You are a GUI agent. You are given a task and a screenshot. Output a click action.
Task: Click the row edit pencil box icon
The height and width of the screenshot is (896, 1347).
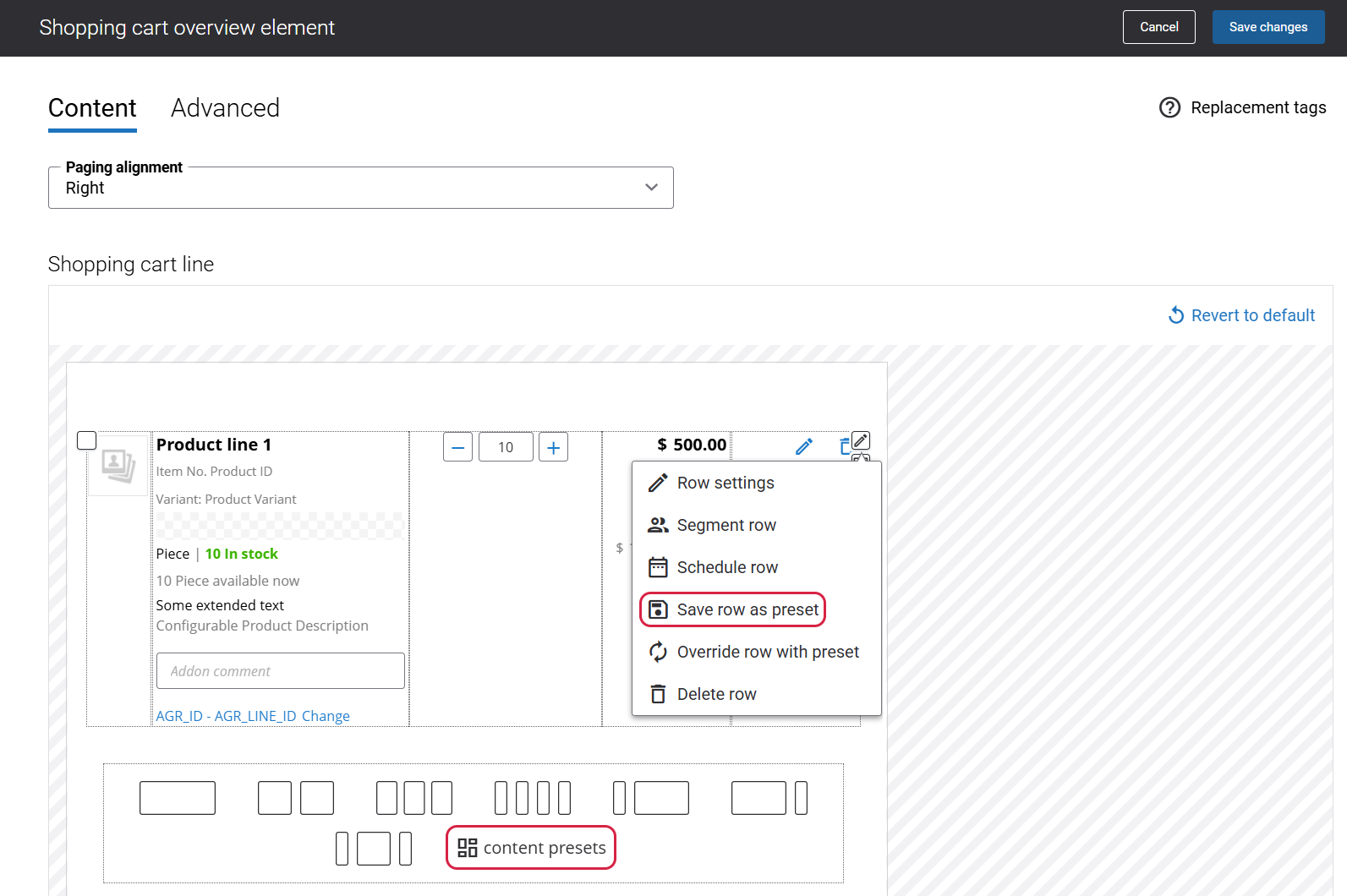click(861, 440)
